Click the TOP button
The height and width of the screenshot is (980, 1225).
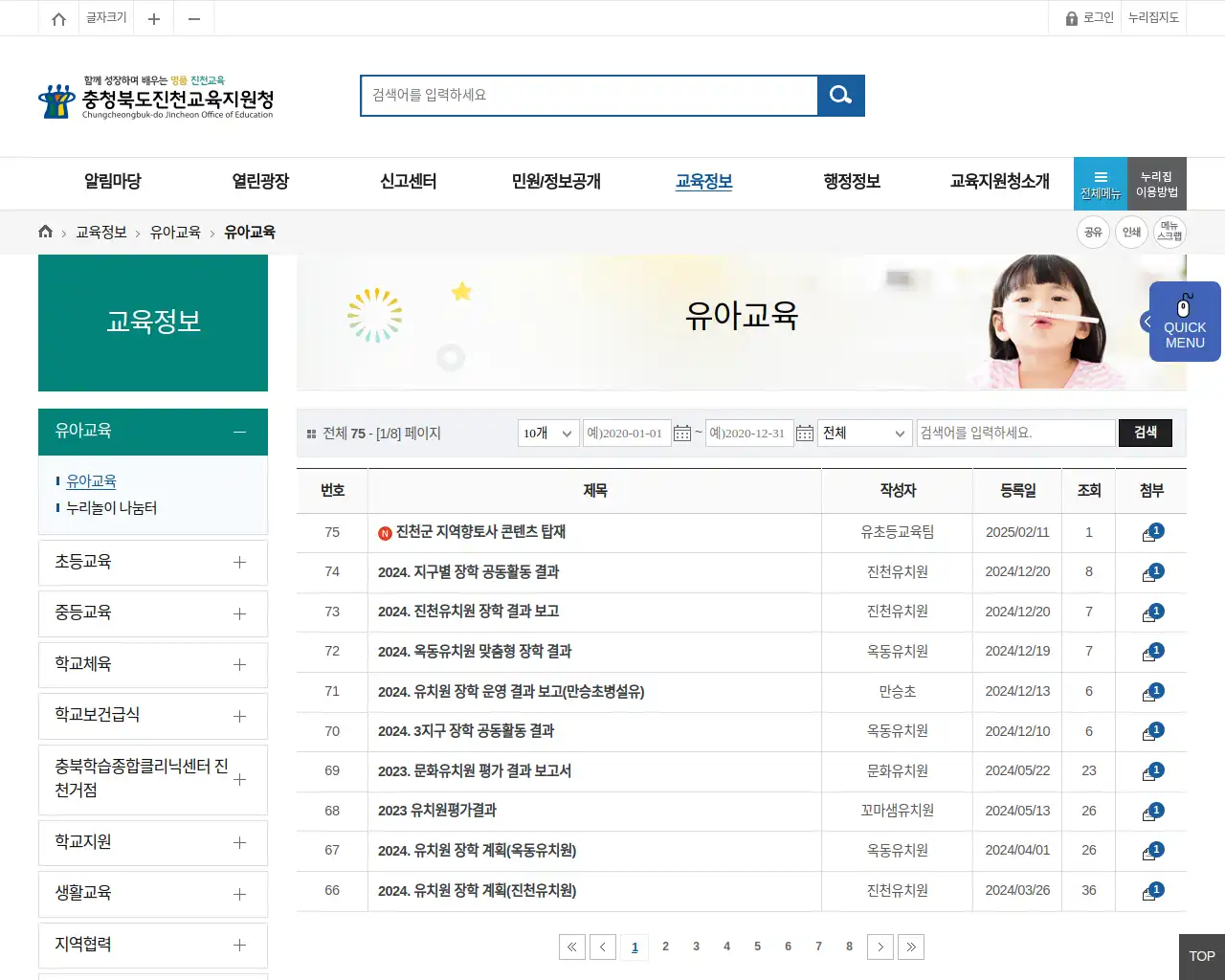1202,957
